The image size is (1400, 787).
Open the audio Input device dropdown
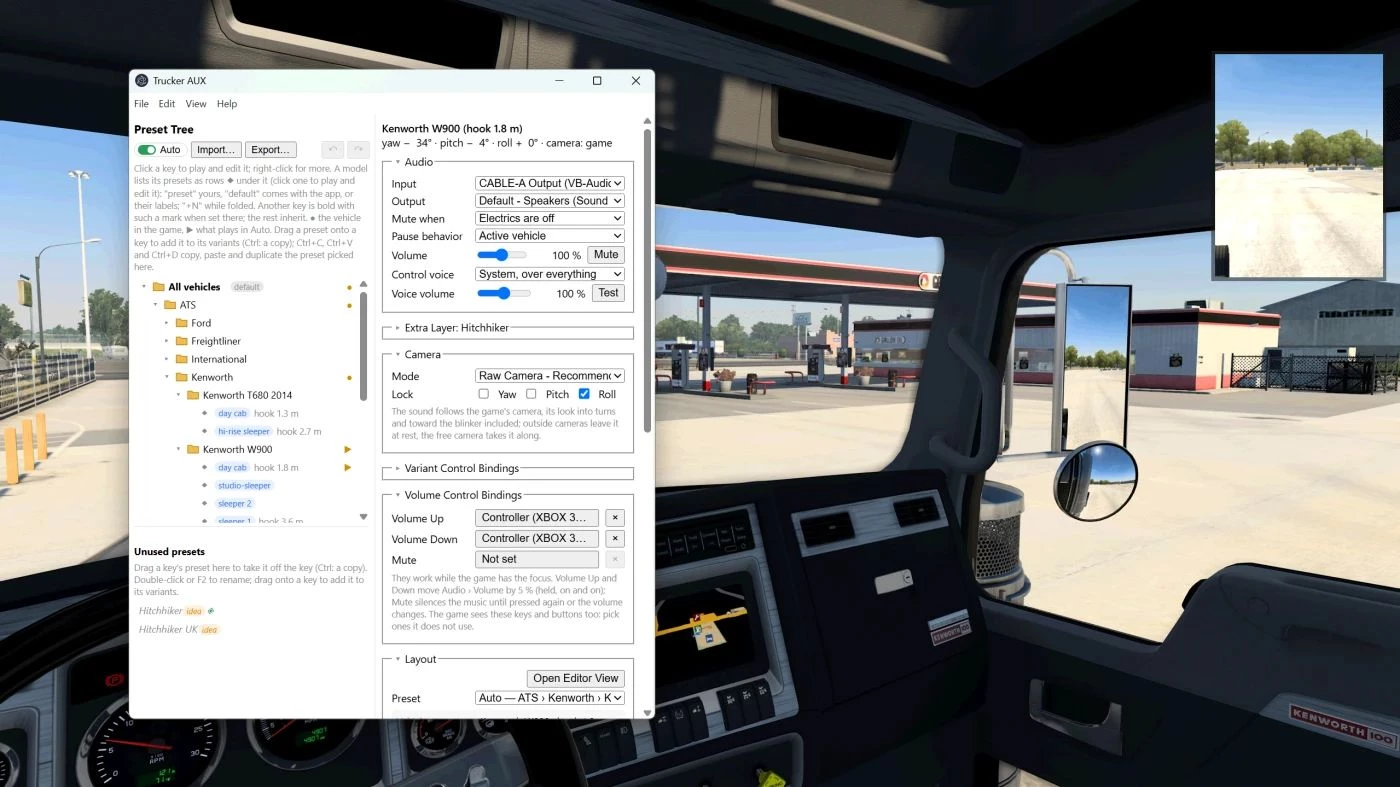point(550,183)
